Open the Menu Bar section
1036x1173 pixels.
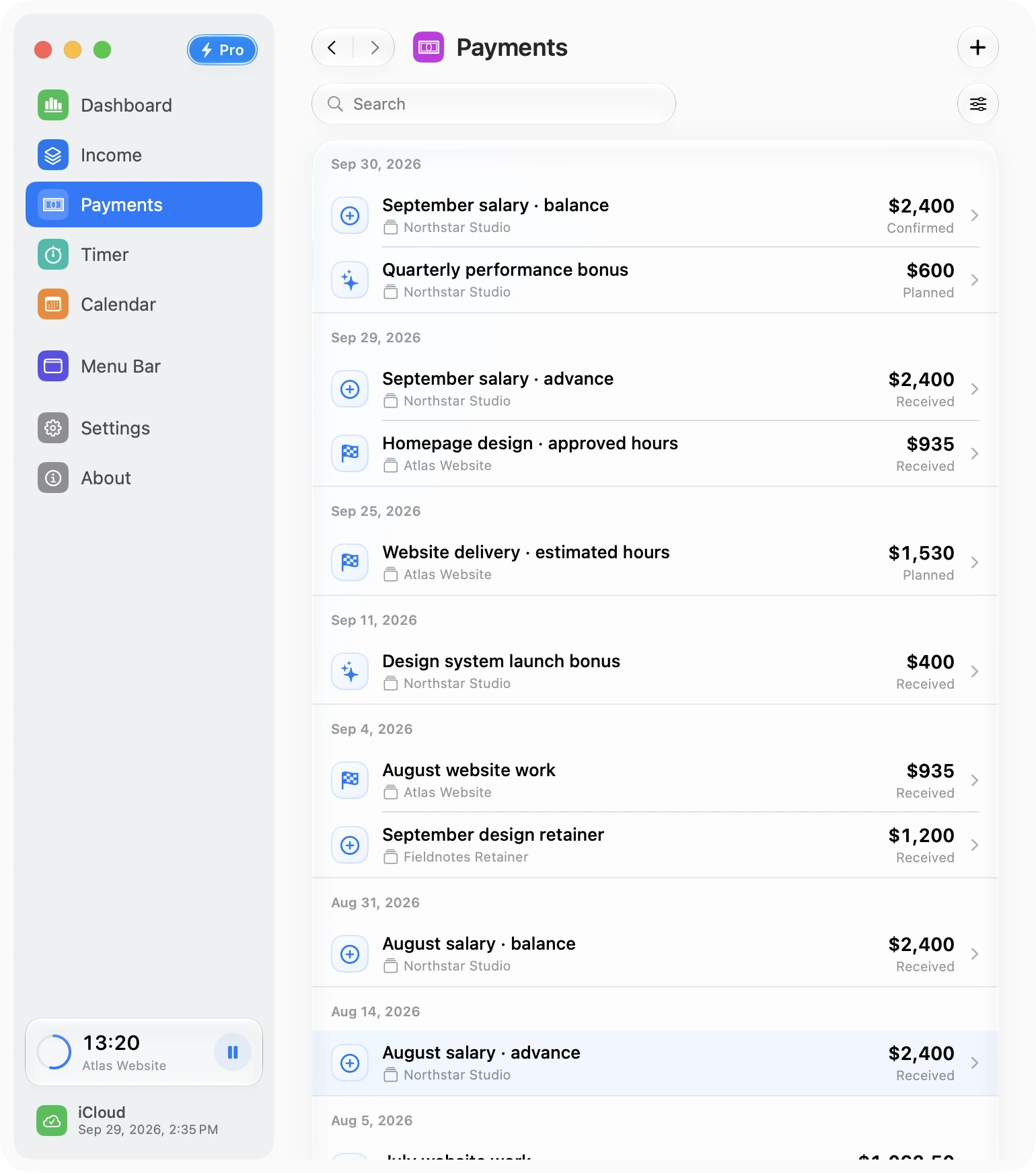144,366
